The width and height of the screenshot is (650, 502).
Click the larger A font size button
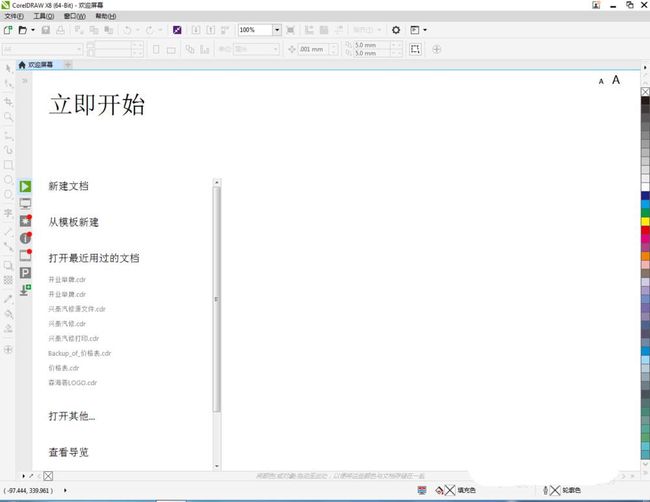616,80
